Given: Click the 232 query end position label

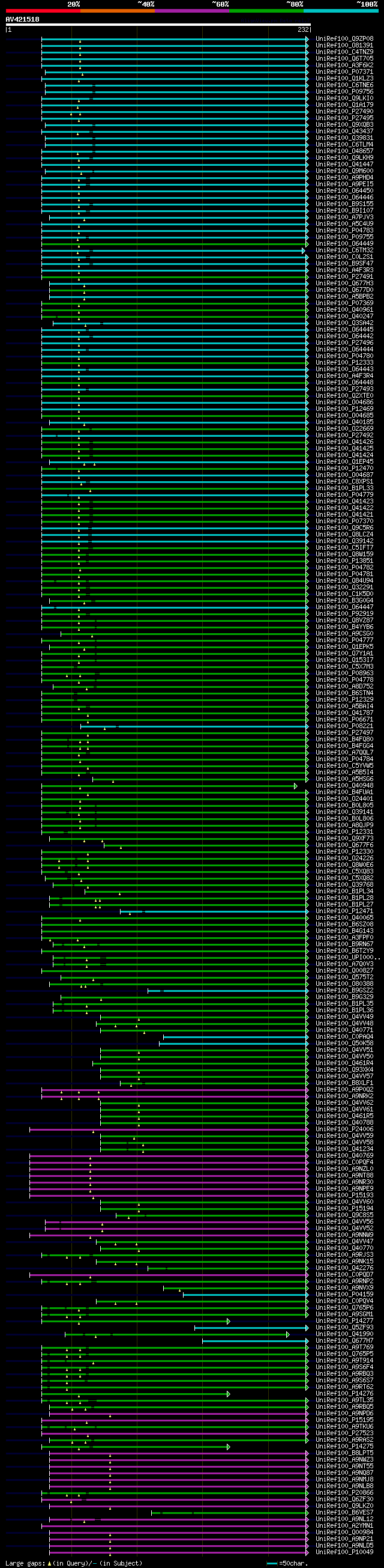Looking at the screenshot, I should click(x=303, y=29).
